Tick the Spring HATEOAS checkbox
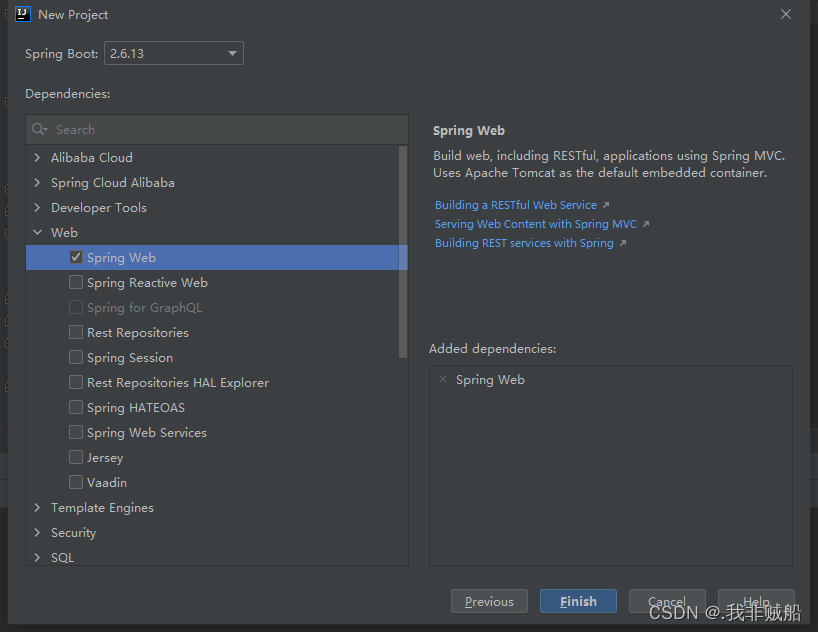Screen dimensions: 818x632 click(76, 408)
